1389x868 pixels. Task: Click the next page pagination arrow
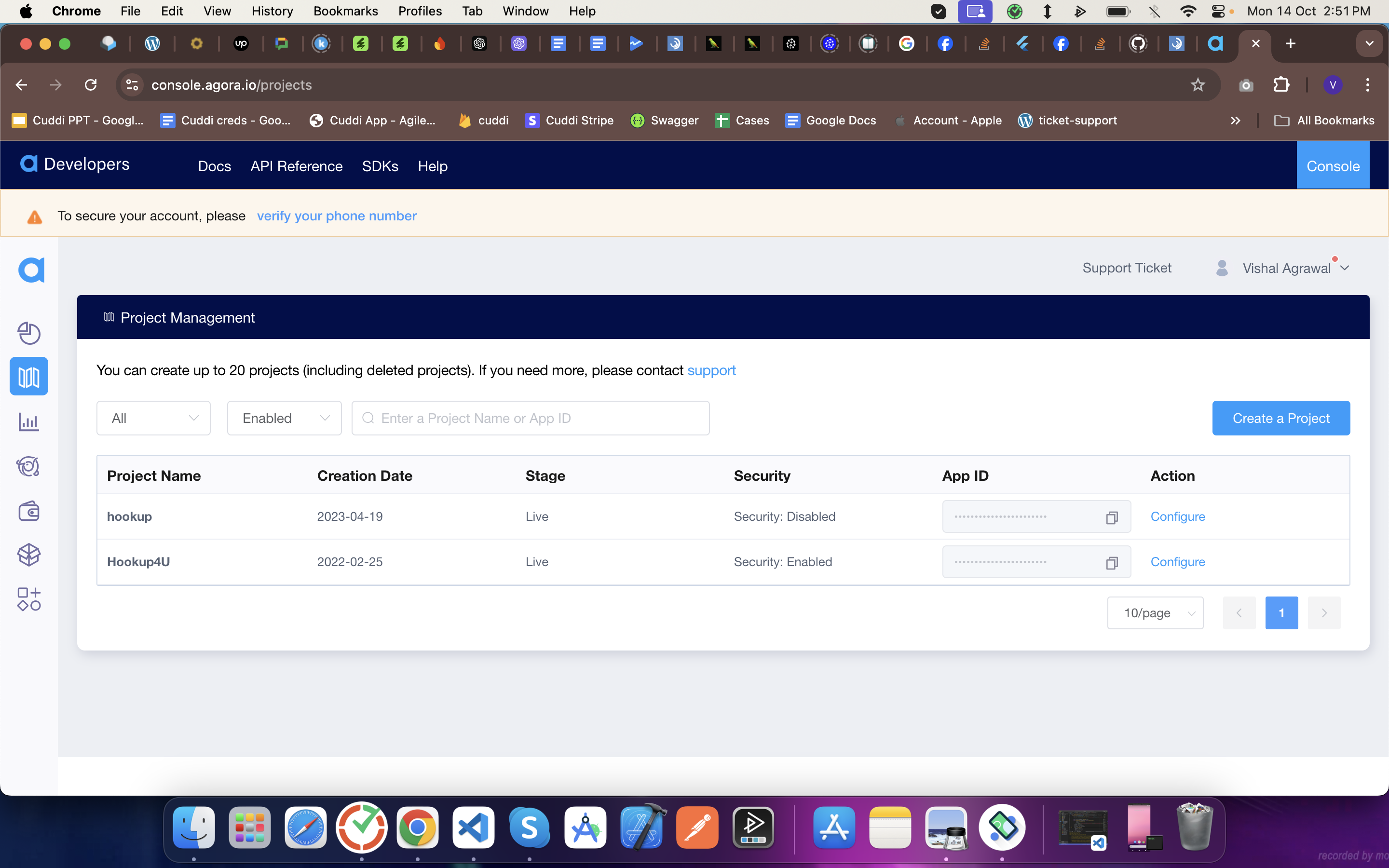point(1323,612)
